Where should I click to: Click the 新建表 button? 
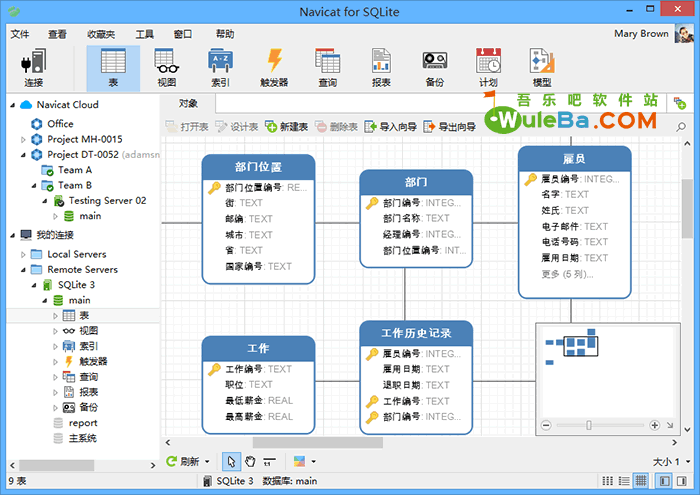pos(287,127)
